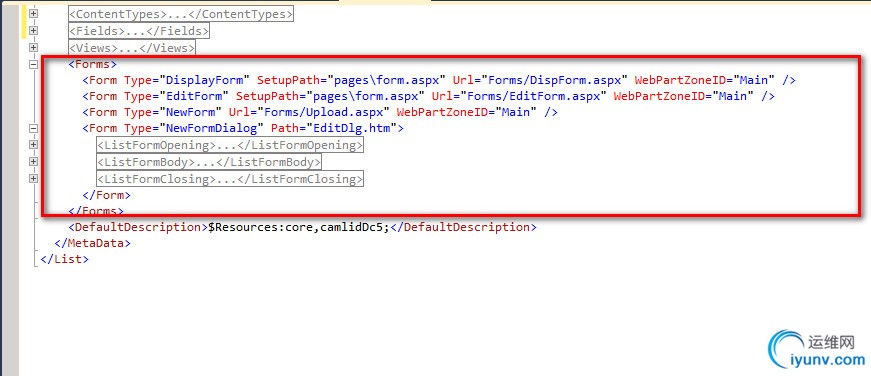871x376 pixels.
Task: Click the "EditDlg.htm" Path value
Action: pyautogui.click(x=351, y=128)
